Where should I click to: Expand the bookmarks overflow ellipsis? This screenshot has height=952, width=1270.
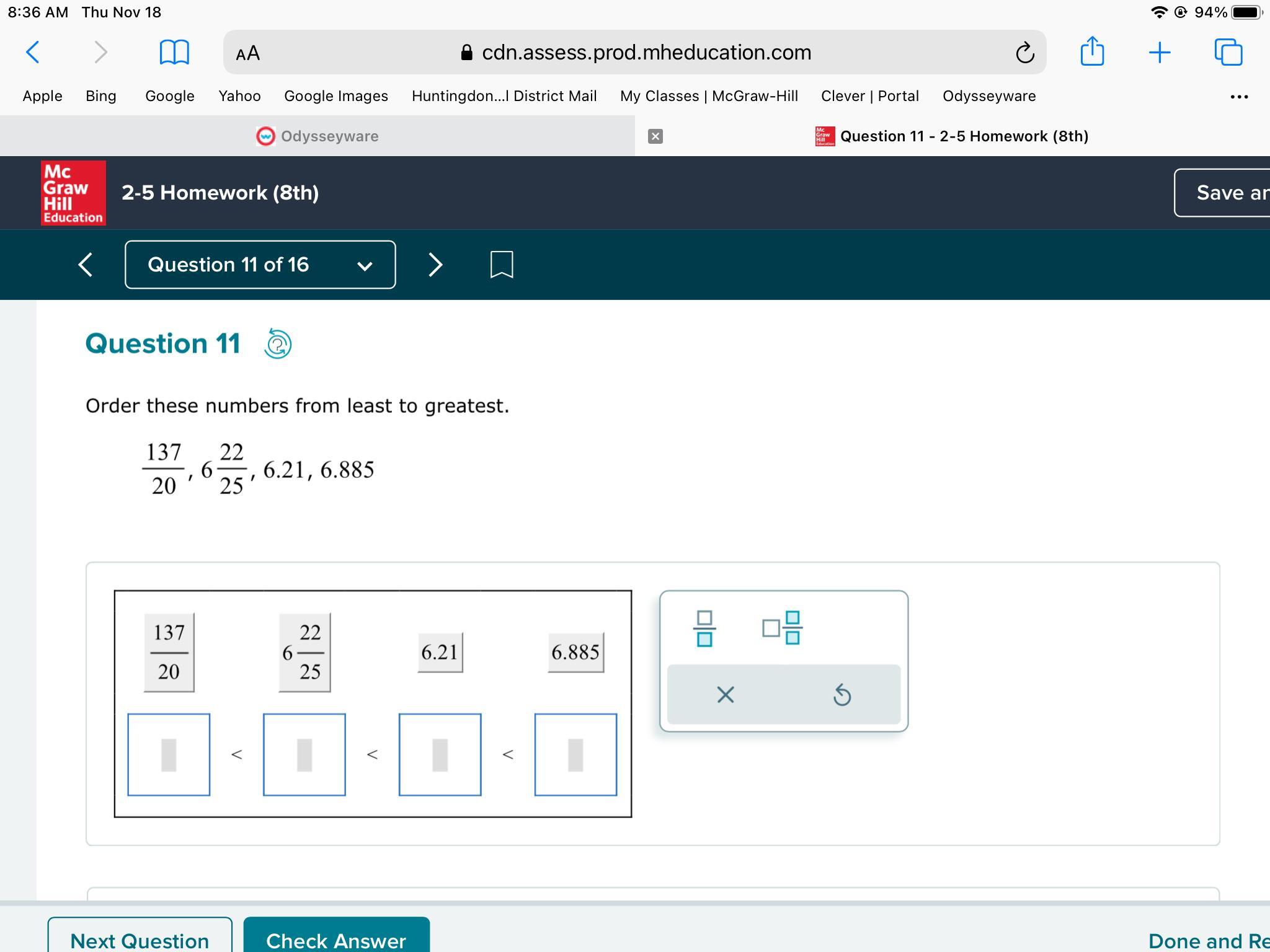pos(1238,97)
